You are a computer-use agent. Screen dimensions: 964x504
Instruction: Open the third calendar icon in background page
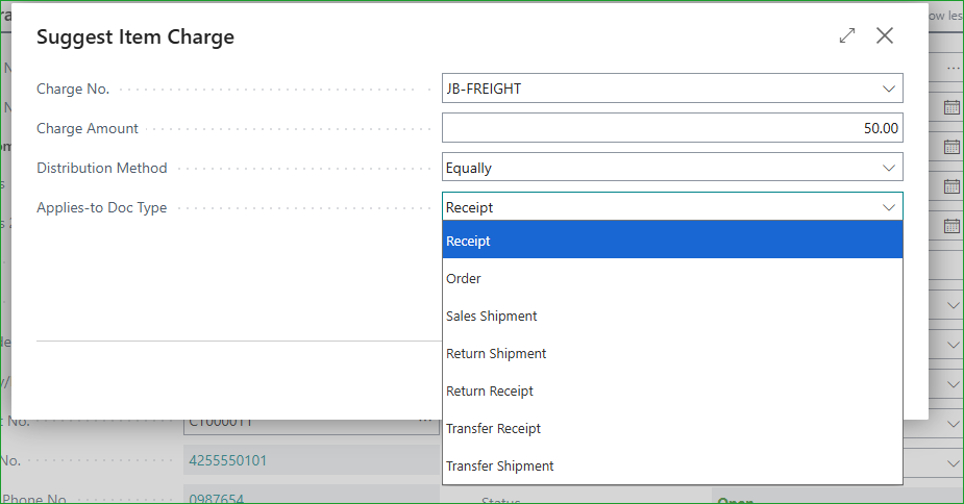[952, 186]
